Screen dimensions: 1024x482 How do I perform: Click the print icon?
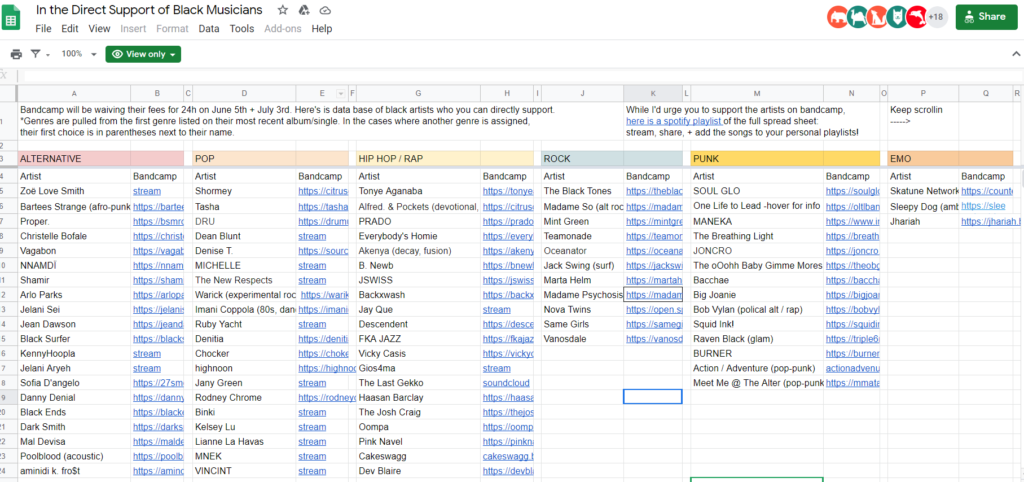point(16,54)
